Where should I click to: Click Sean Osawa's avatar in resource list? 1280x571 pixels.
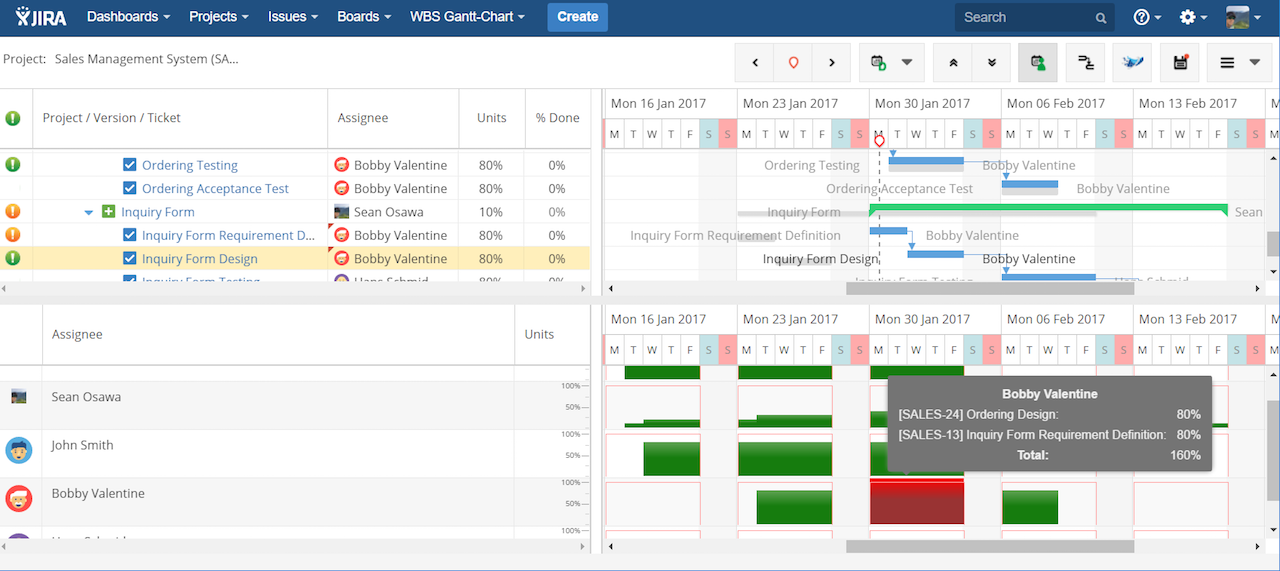19,397
